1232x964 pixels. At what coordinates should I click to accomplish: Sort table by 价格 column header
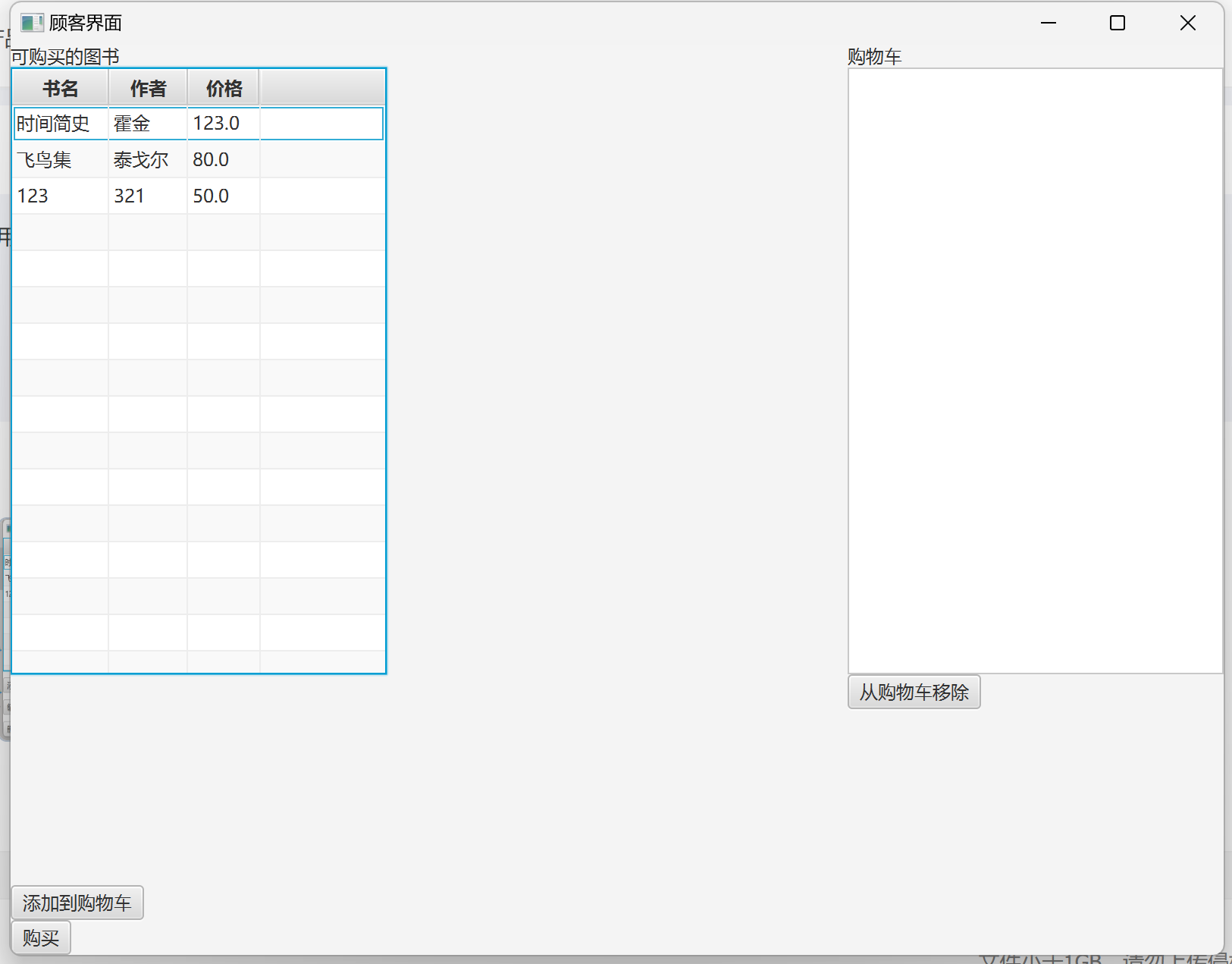coord(224,89)
